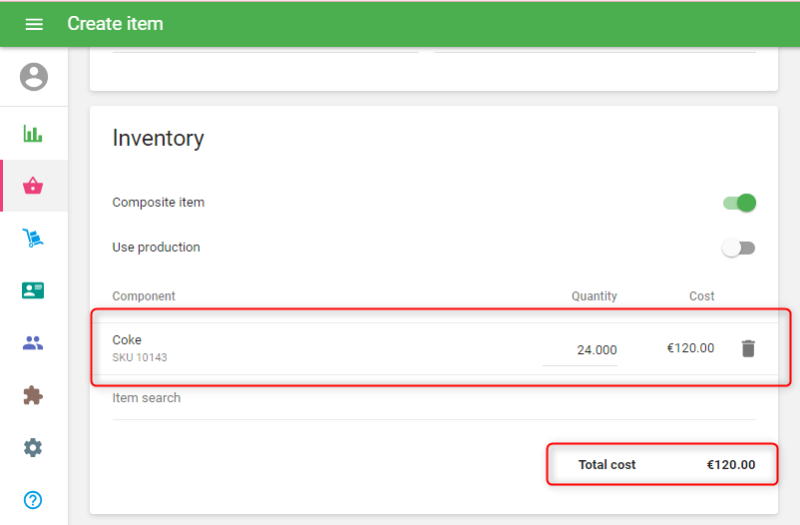
Task: Select the Items basket icon in sidebar
Action: (x=34, y=186)
